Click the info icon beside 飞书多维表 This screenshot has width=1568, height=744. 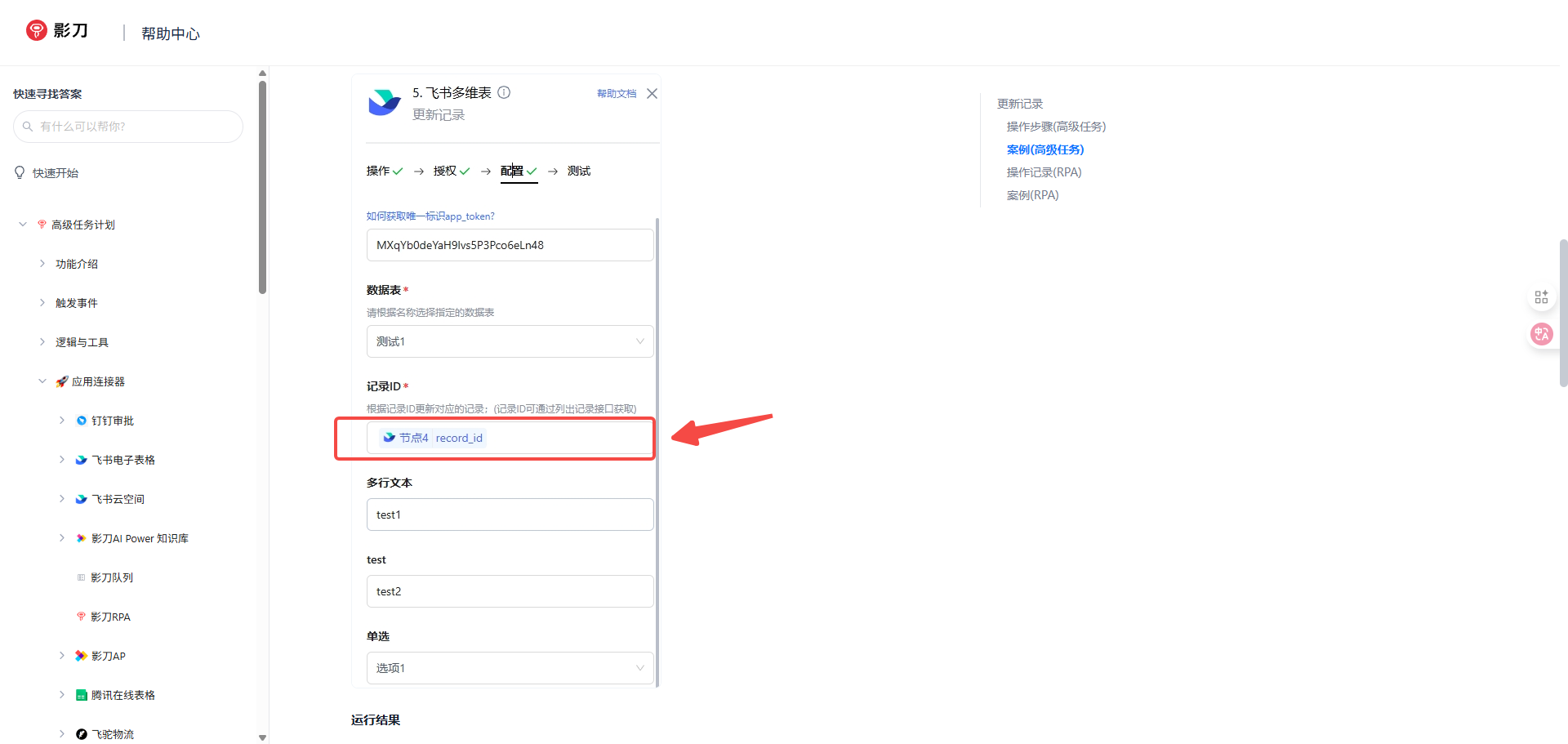pos(504,92)
